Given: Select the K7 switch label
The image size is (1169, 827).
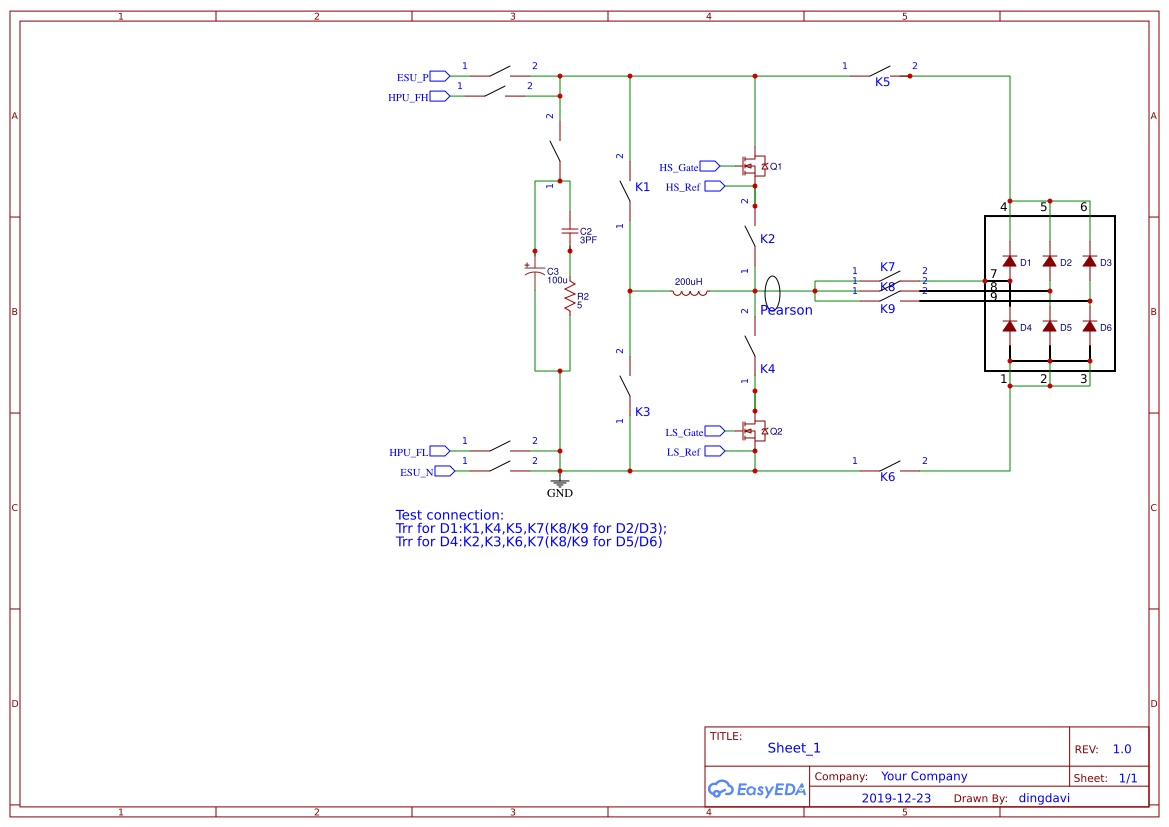Looking at the screenshot, I should coord(887,267).
